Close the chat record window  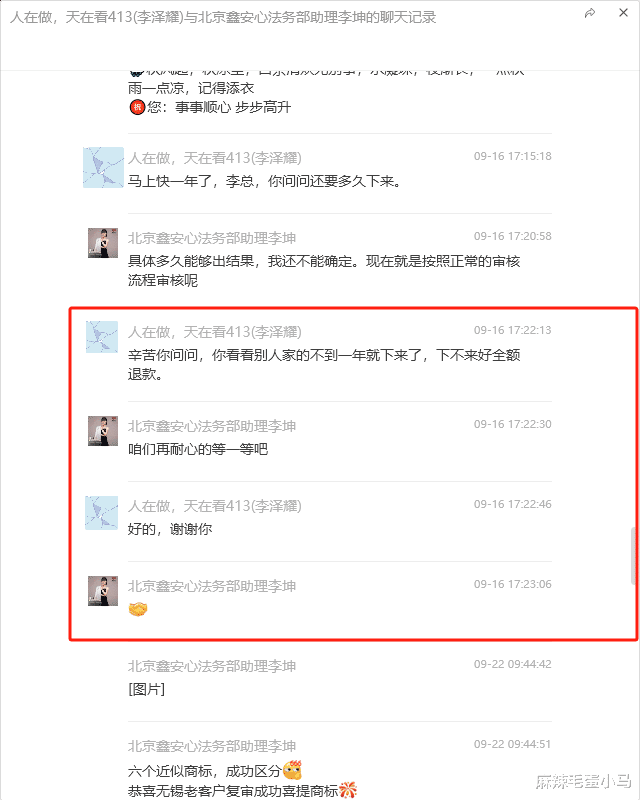623,13
